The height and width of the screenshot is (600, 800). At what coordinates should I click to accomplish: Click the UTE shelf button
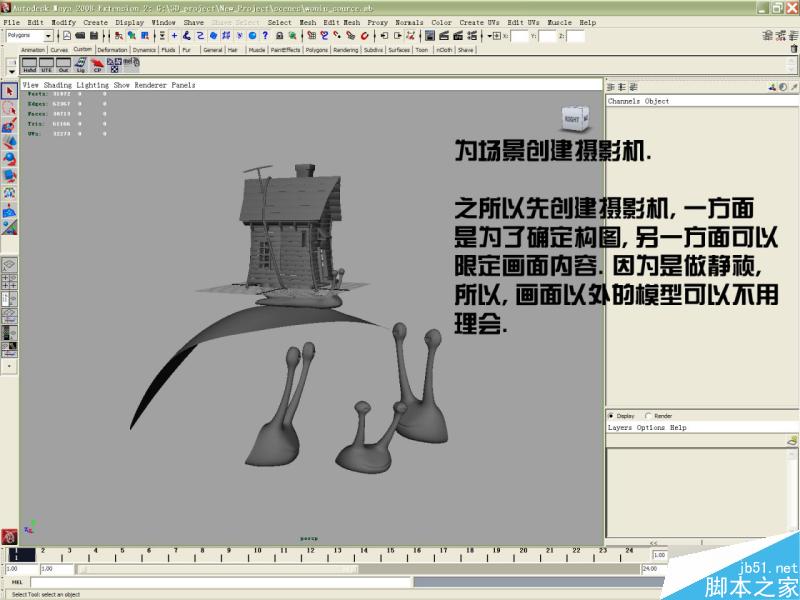(x=46, y=65)
